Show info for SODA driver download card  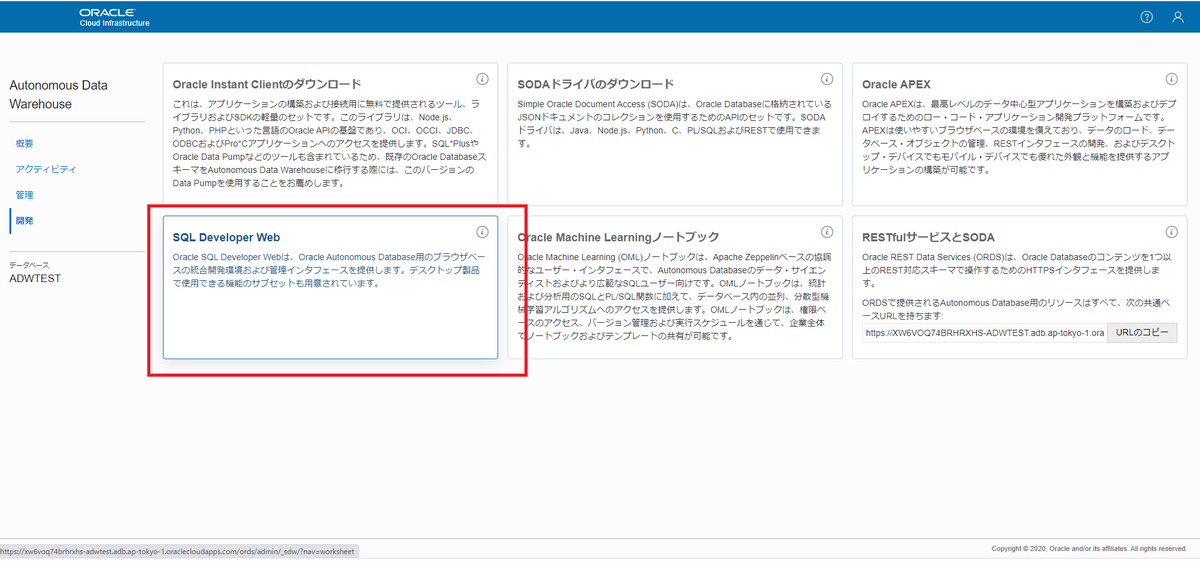point(827,79)
